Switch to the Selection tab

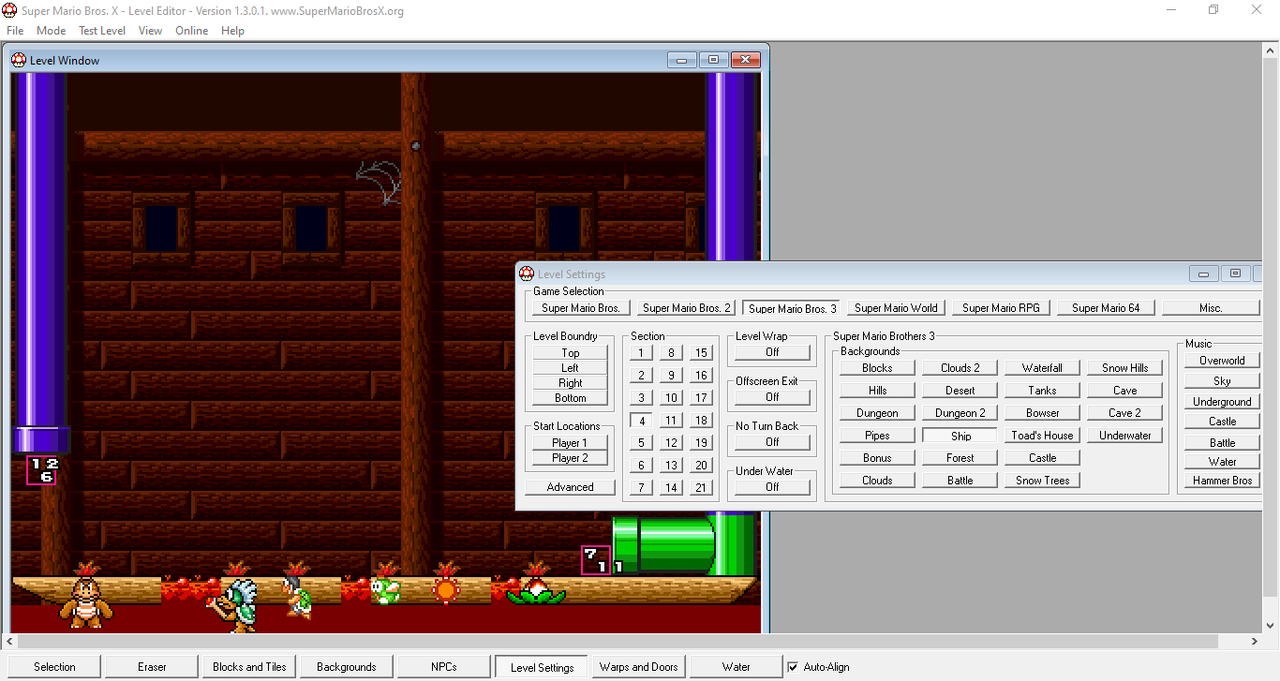55,667
